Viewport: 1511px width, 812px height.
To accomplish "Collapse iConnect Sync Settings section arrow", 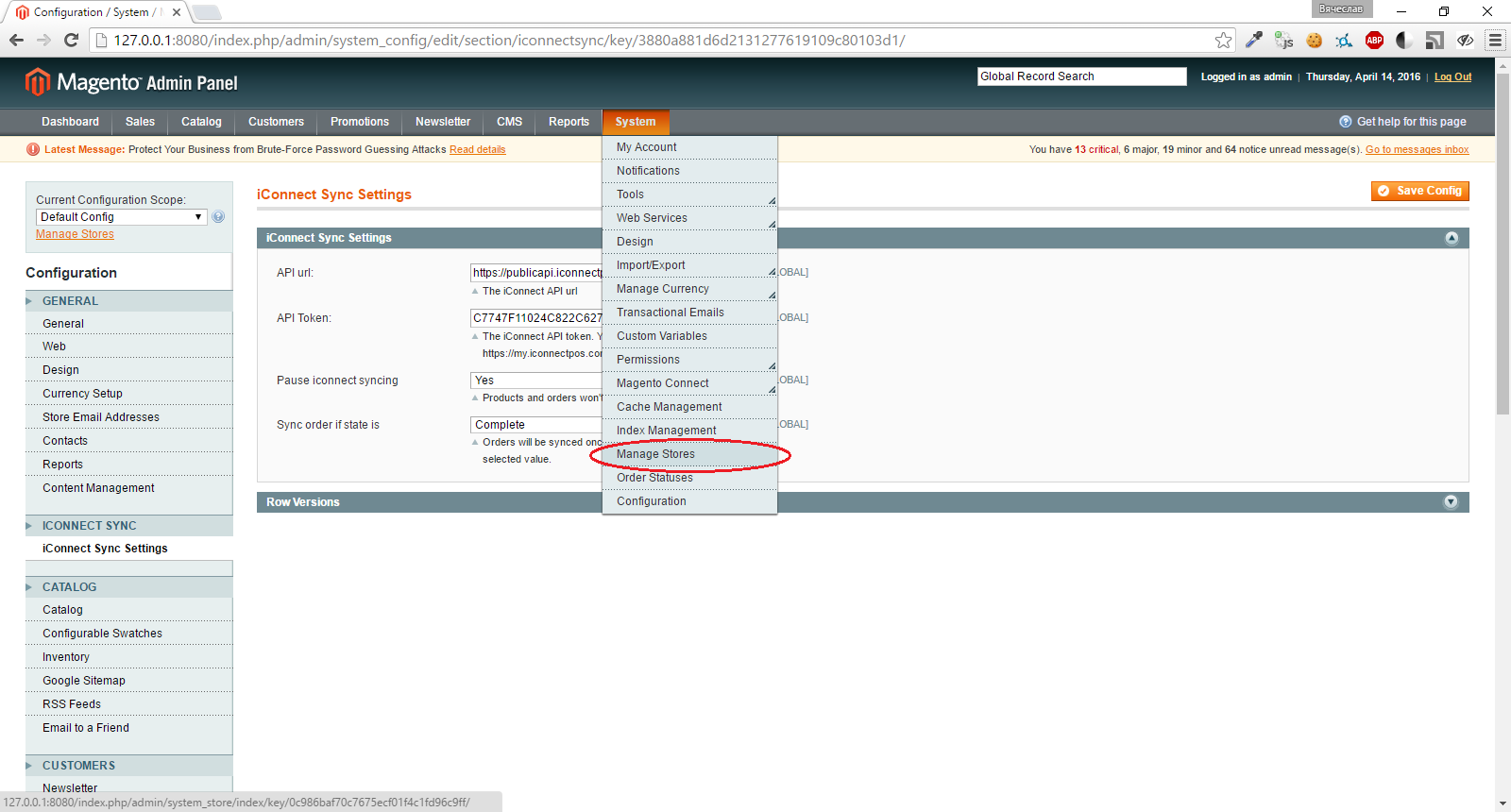I will click(x=1452, y=238).
